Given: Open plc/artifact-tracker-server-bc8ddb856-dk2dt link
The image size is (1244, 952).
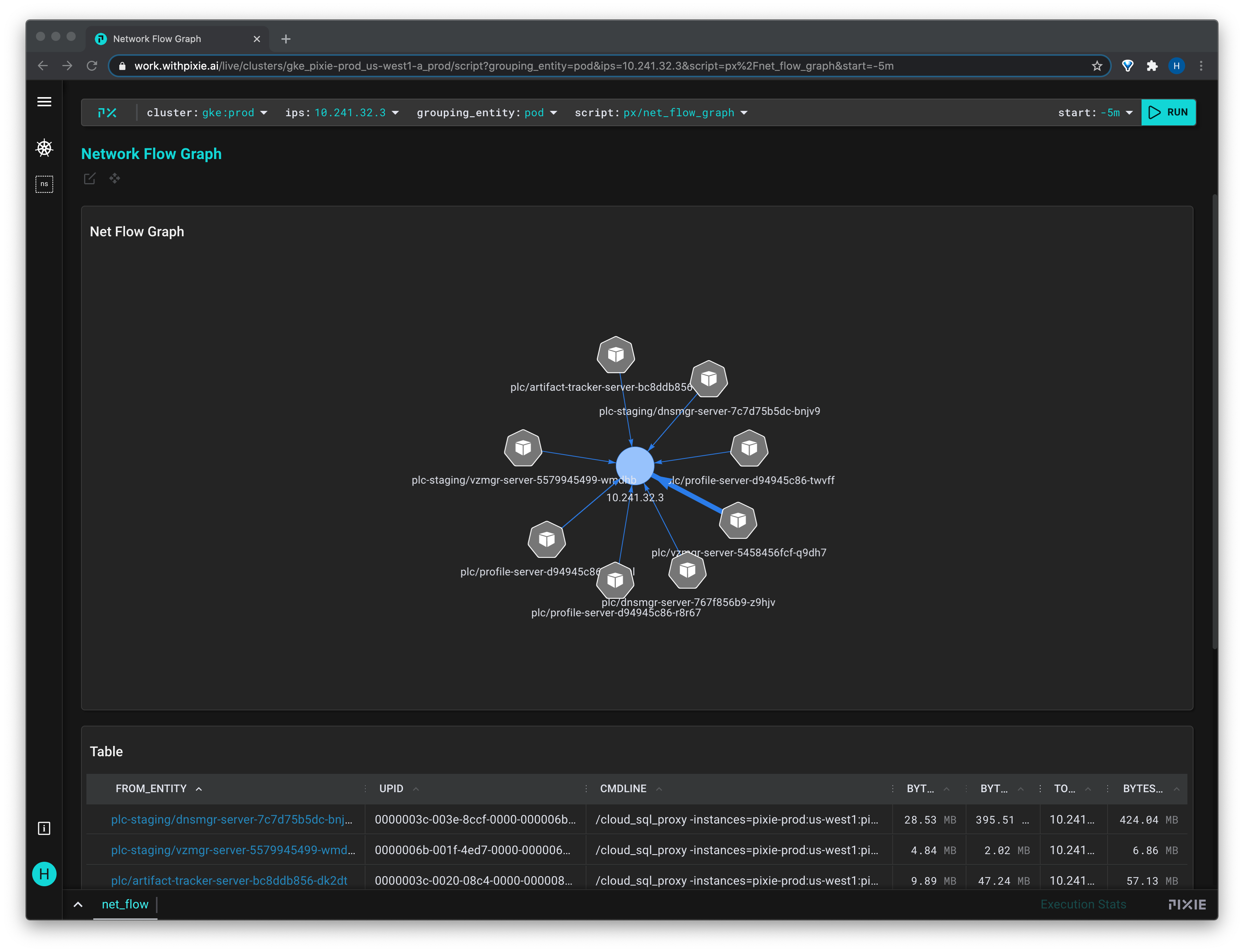Looking at the screenshot, I should point(229,881).
